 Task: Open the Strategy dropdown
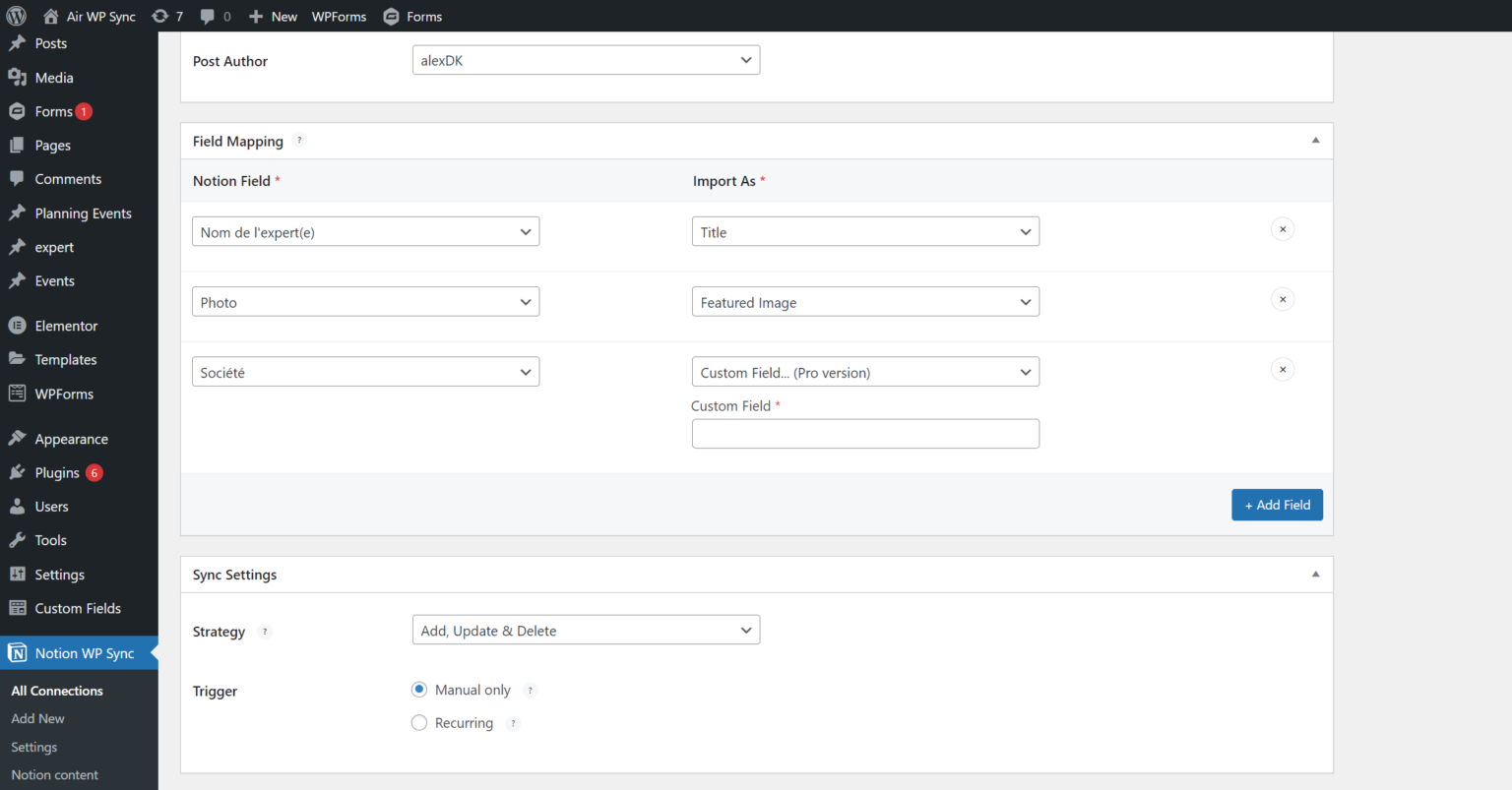[586, 631]
